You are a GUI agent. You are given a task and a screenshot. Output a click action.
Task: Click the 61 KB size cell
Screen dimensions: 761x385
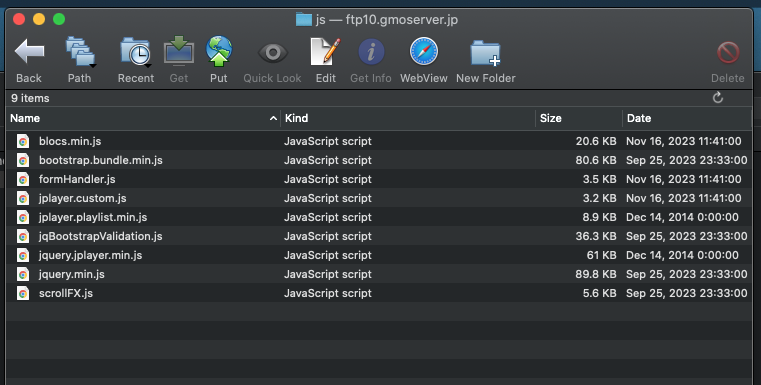[x=601, y=255]
